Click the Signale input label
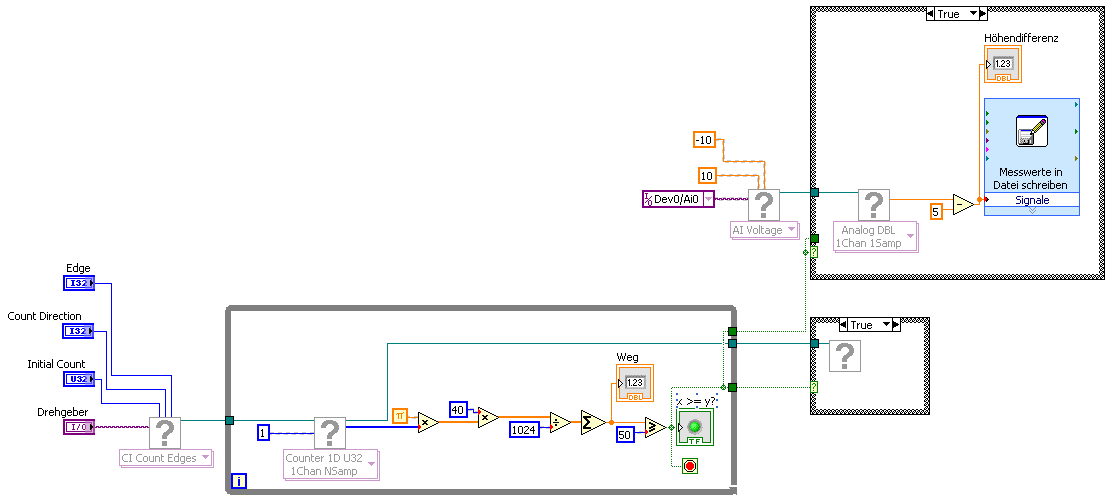The height and width of the screenshot is (500, 1112). pyautogui.click(x=1032, y=200)
